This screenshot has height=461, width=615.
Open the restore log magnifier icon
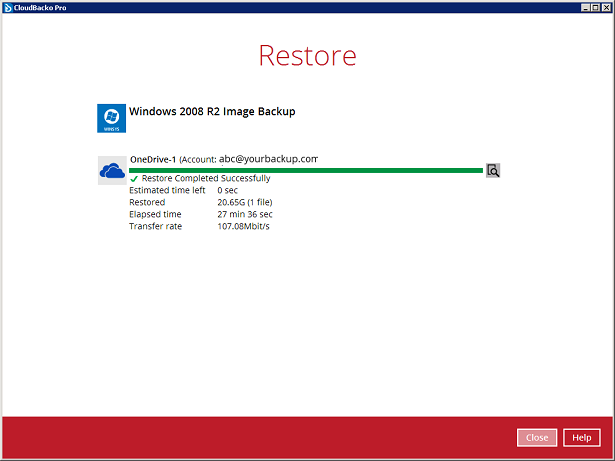493,171
